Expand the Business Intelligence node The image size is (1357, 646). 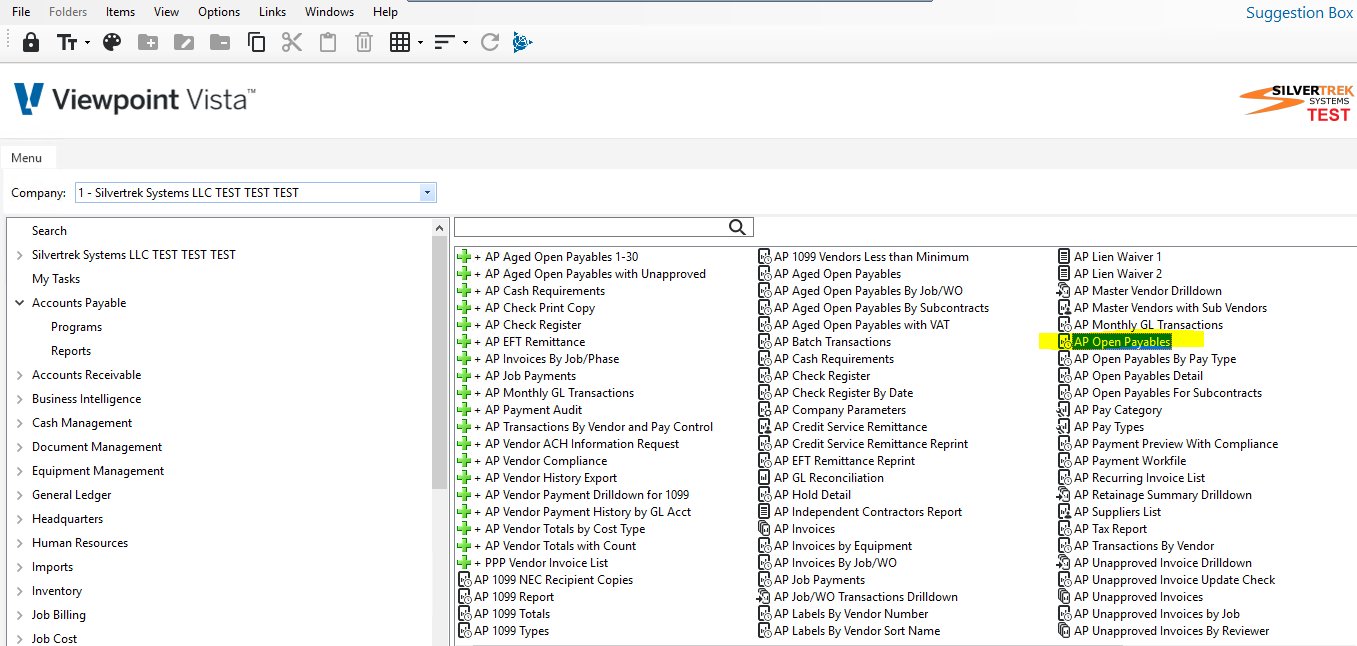coord(19,399)
